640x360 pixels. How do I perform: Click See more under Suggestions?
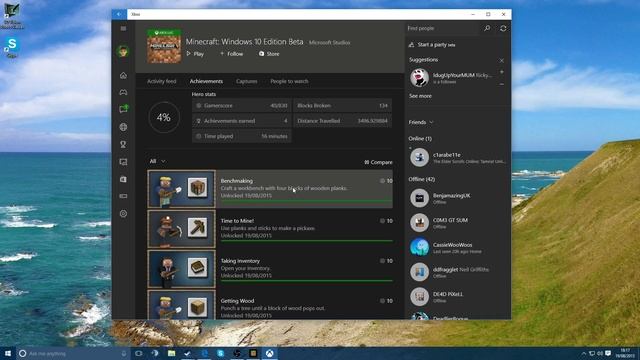point(420,96)
